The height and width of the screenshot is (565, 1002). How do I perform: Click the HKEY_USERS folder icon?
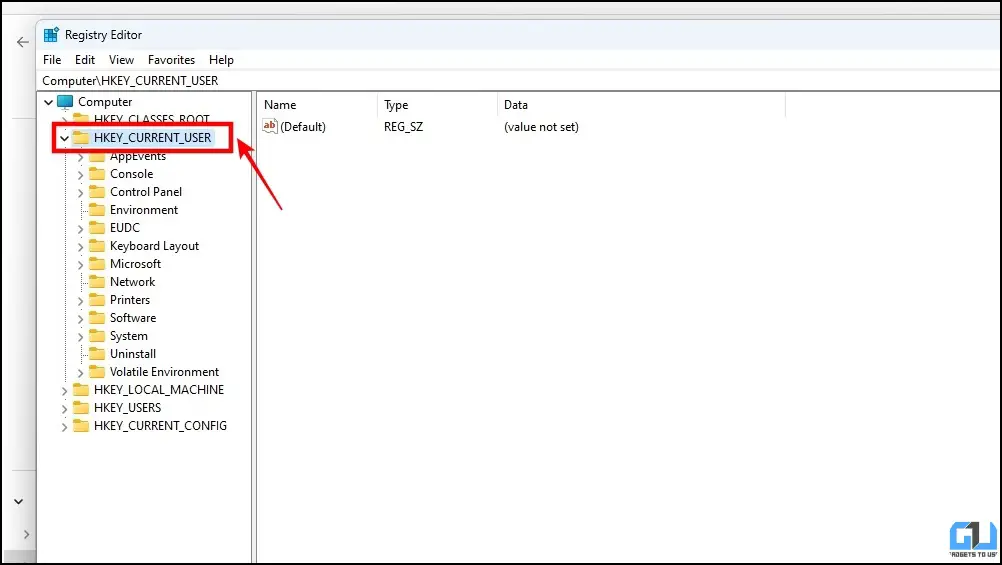pos(81,407)
